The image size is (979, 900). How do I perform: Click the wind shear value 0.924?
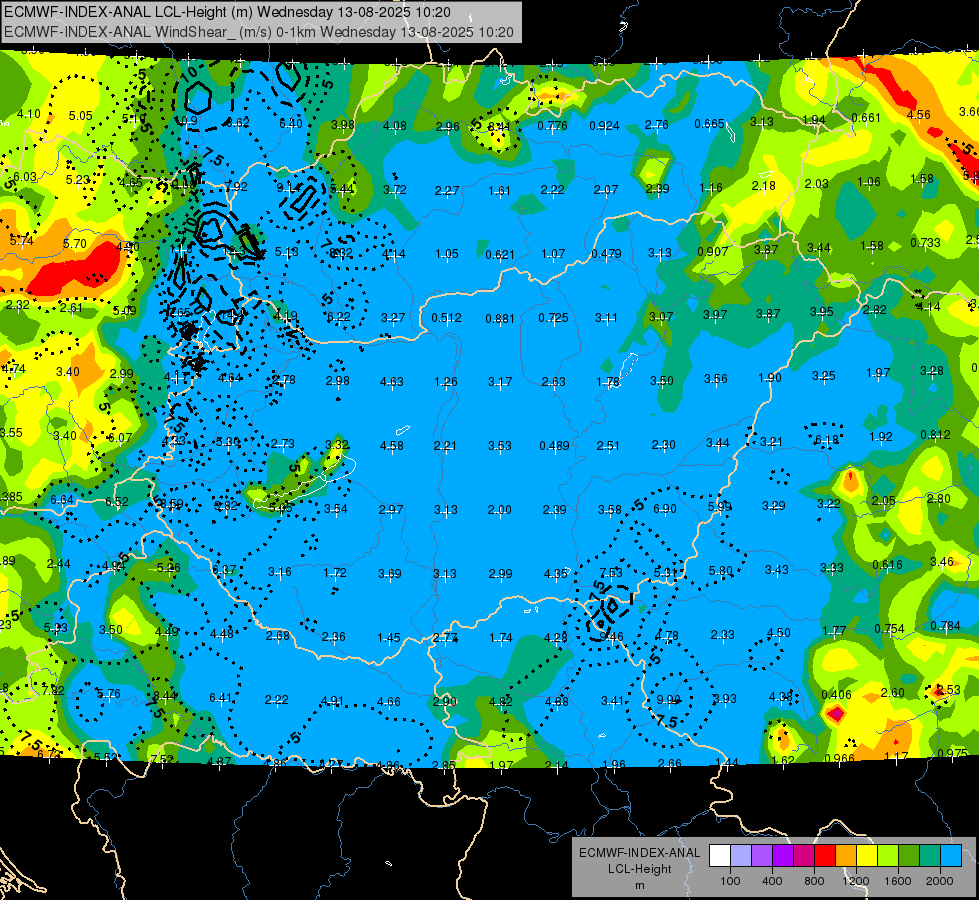tap(604, 126)
